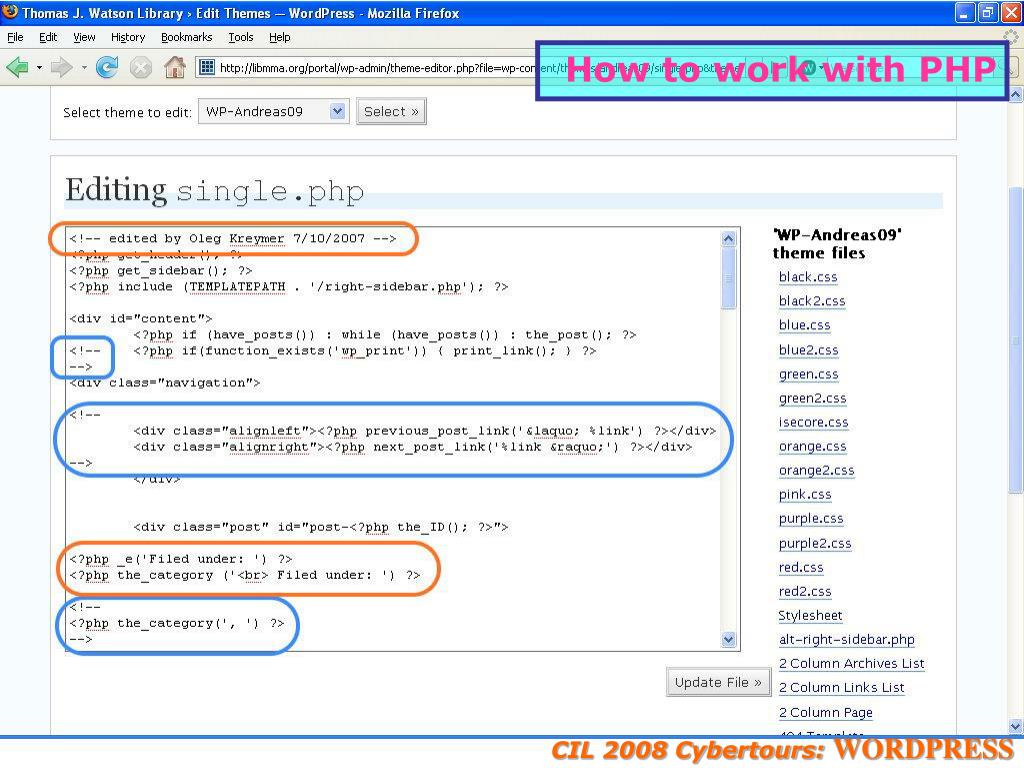
Task: Click the page scroll down arrow
Action: tap(1016, 726)
